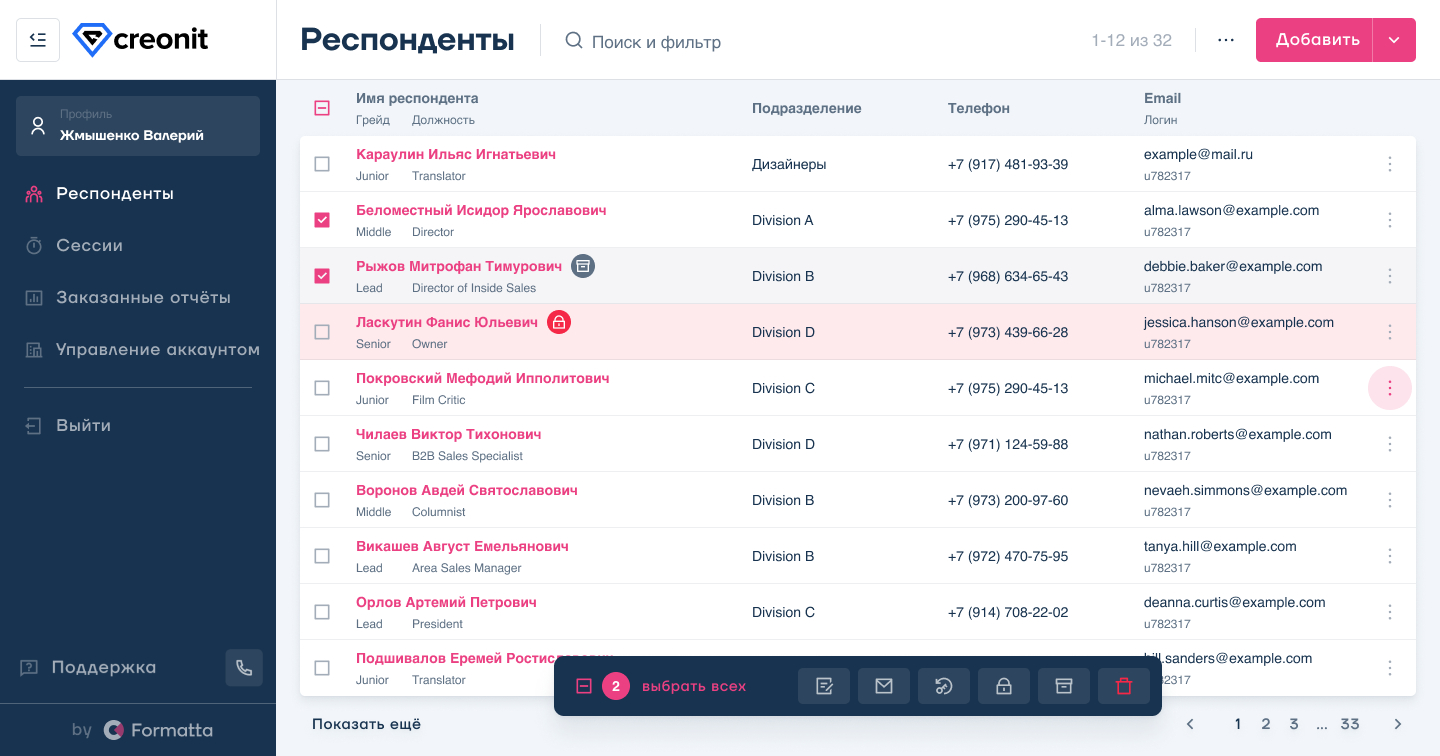
Task: Tick the checkbox for Чилаев Виктор Тихонович
Action: tap(322, 444)
